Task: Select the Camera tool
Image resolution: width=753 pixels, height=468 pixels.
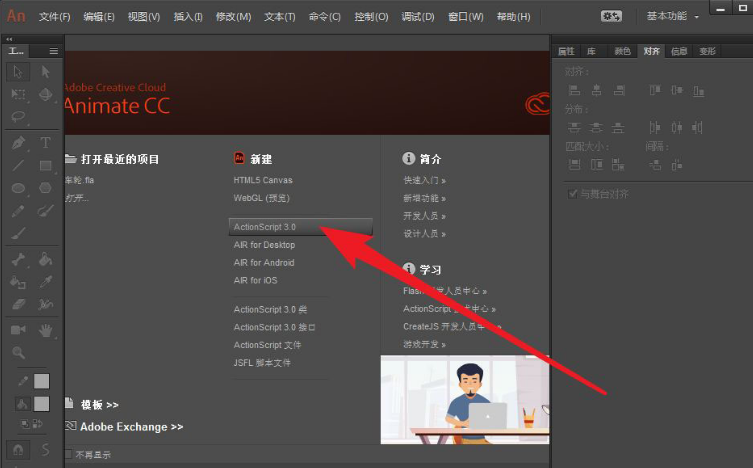Action: point(18,330)
